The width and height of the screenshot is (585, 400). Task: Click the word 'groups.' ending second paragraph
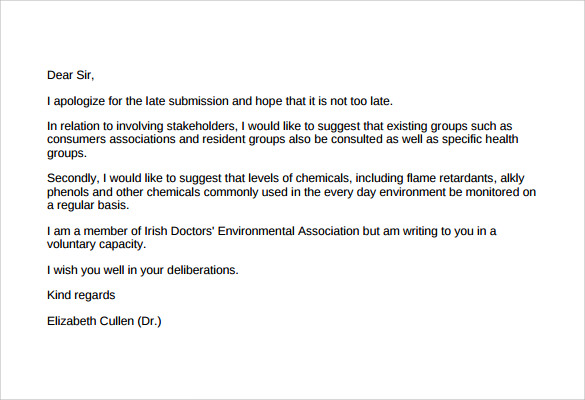(x=67, y=153)
